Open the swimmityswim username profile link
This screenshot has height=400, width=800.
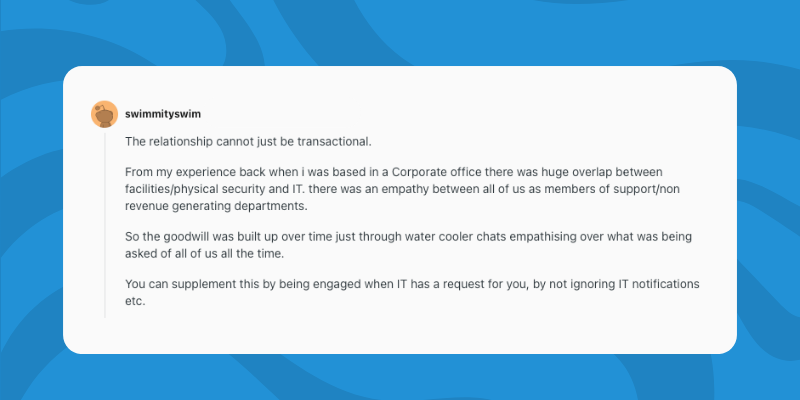tap(163, 114)
